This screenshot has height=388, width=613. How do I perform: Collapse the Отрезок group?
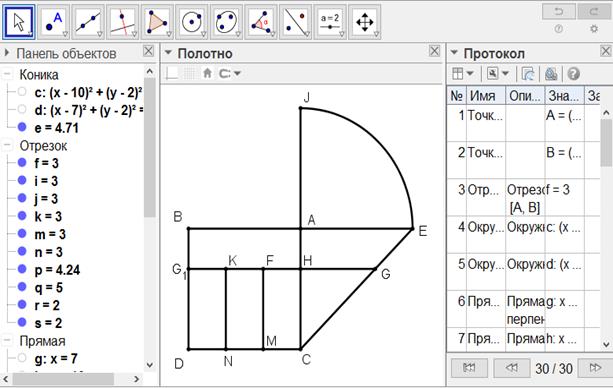click(7, 145)
